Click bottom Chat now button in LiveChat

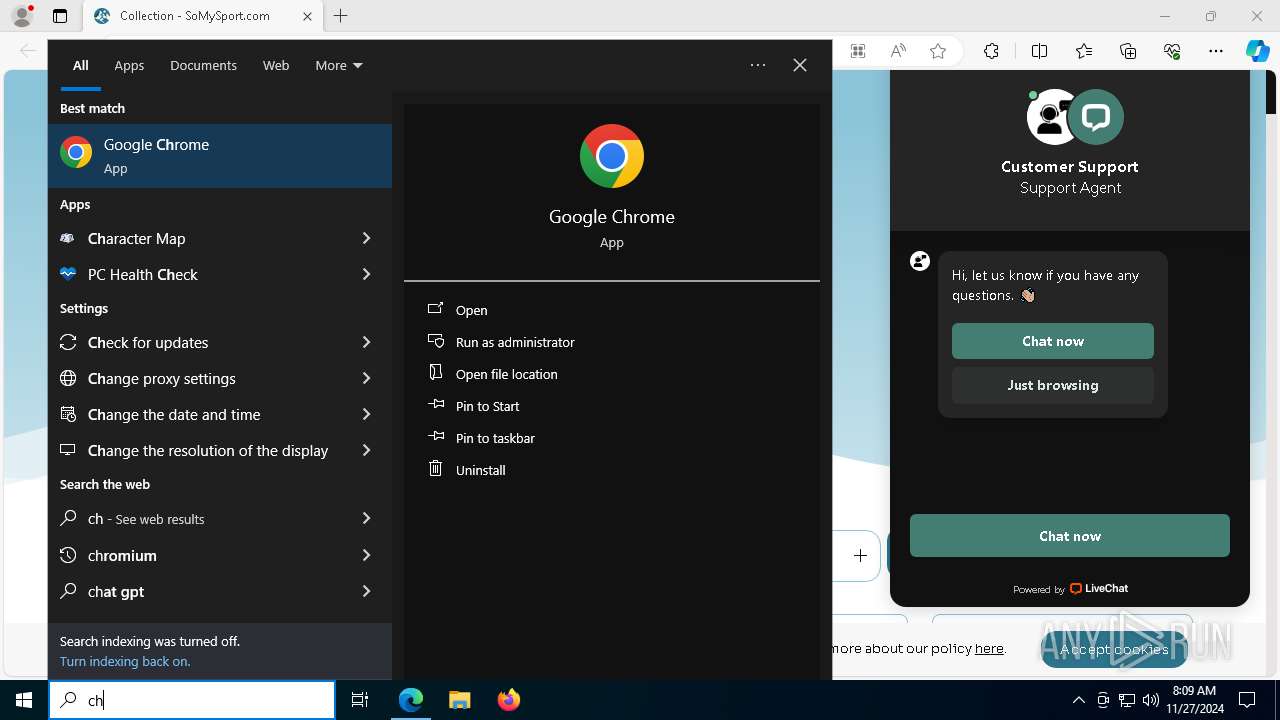point(1070,536)
